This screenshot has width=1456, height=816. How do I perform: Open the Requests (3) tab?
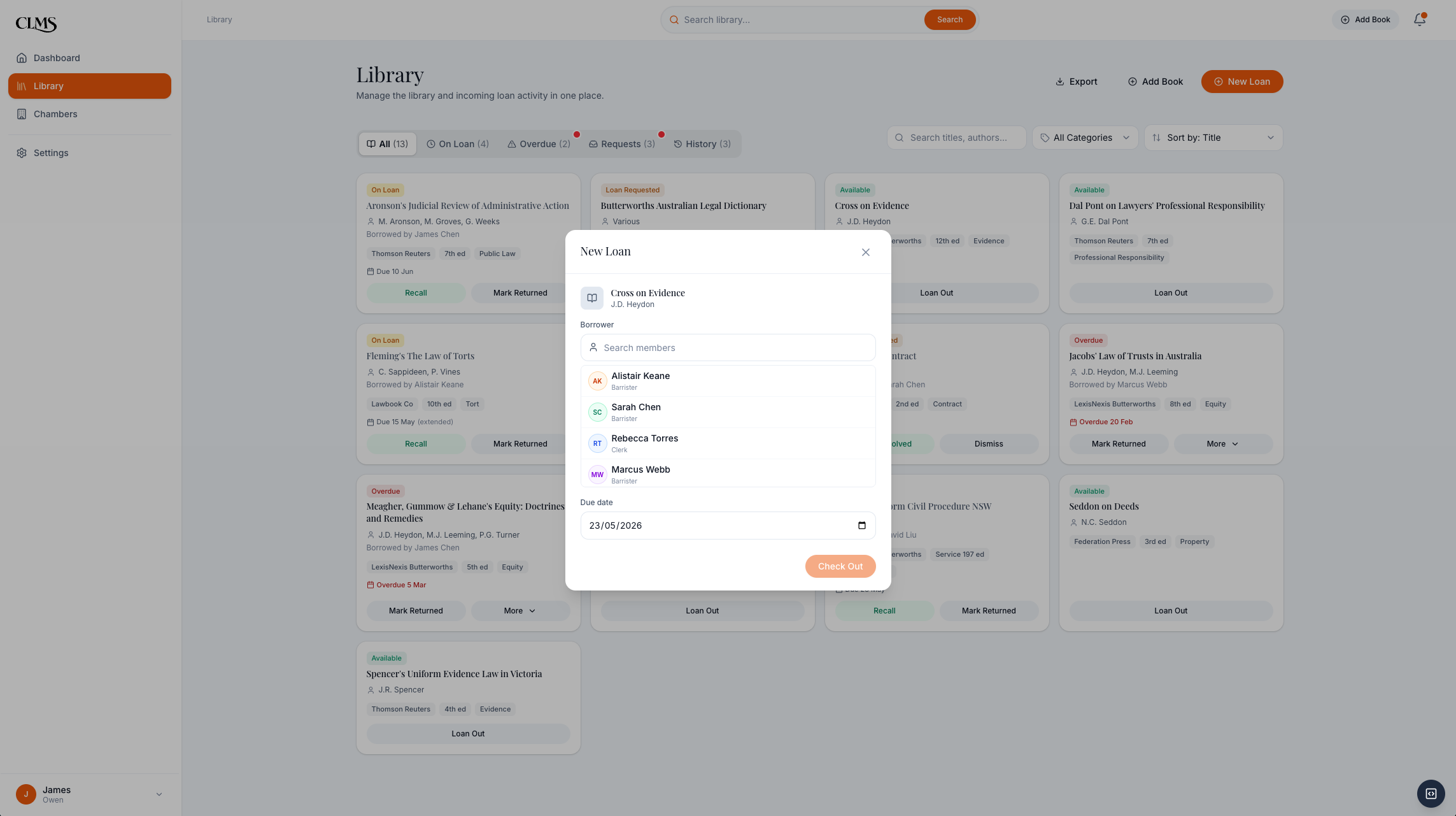click(x=621, y=144)
